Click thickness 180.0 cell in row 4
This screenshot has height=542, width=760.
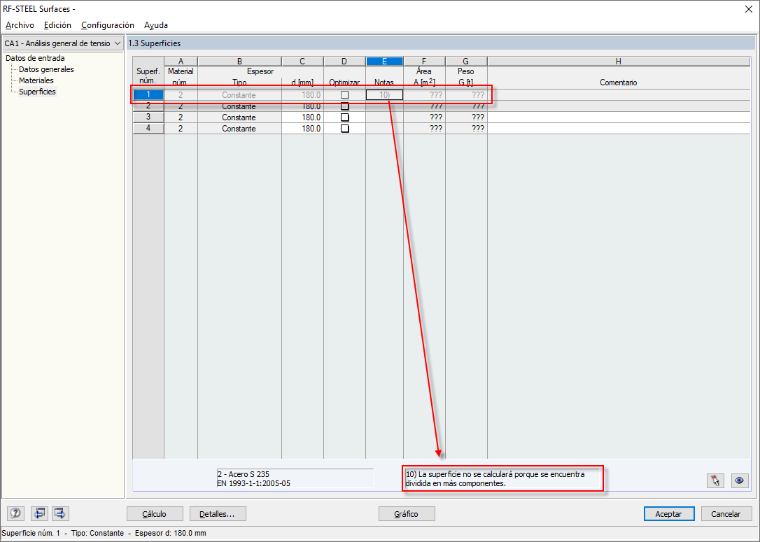(x=302, y=128)
